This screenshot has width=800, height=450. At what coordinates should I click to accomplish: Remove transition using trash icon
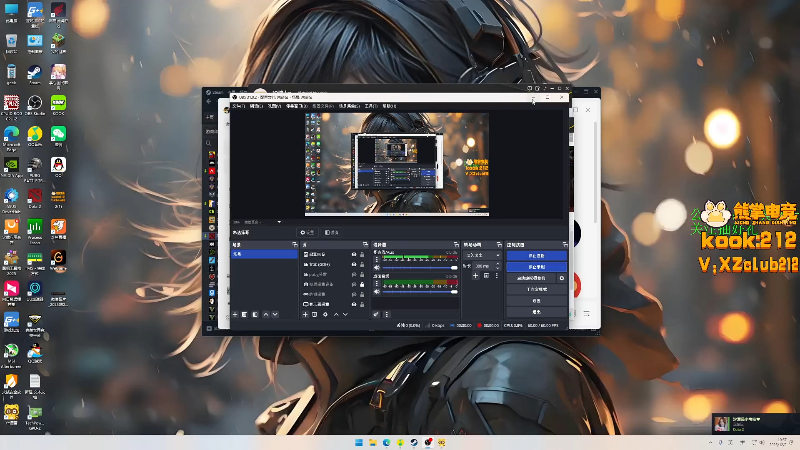click(x=486, y=276)
